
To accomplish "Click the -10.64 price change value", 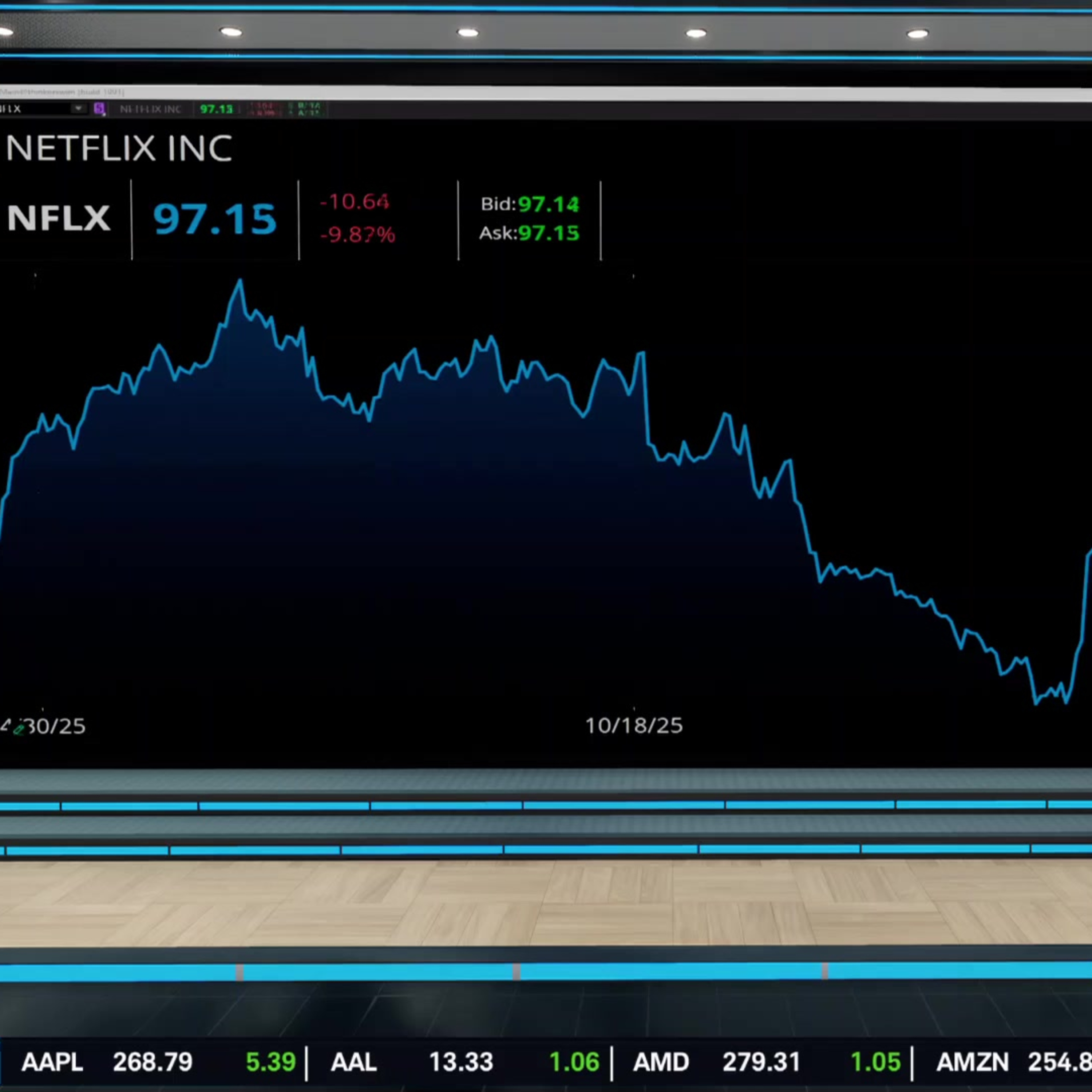I will click(355, 202).
